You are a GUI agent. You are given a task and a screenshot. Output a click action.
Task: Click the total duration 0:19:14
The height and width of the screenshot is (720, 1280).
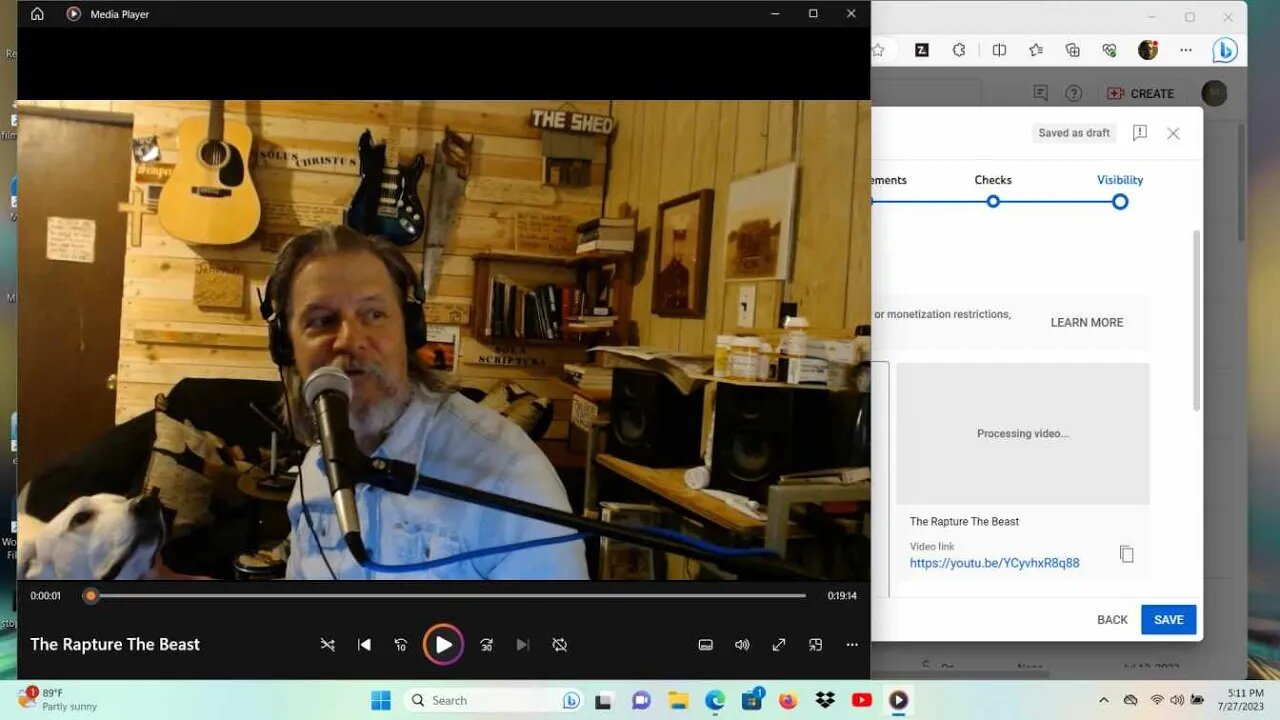click(x=842, y=596)
